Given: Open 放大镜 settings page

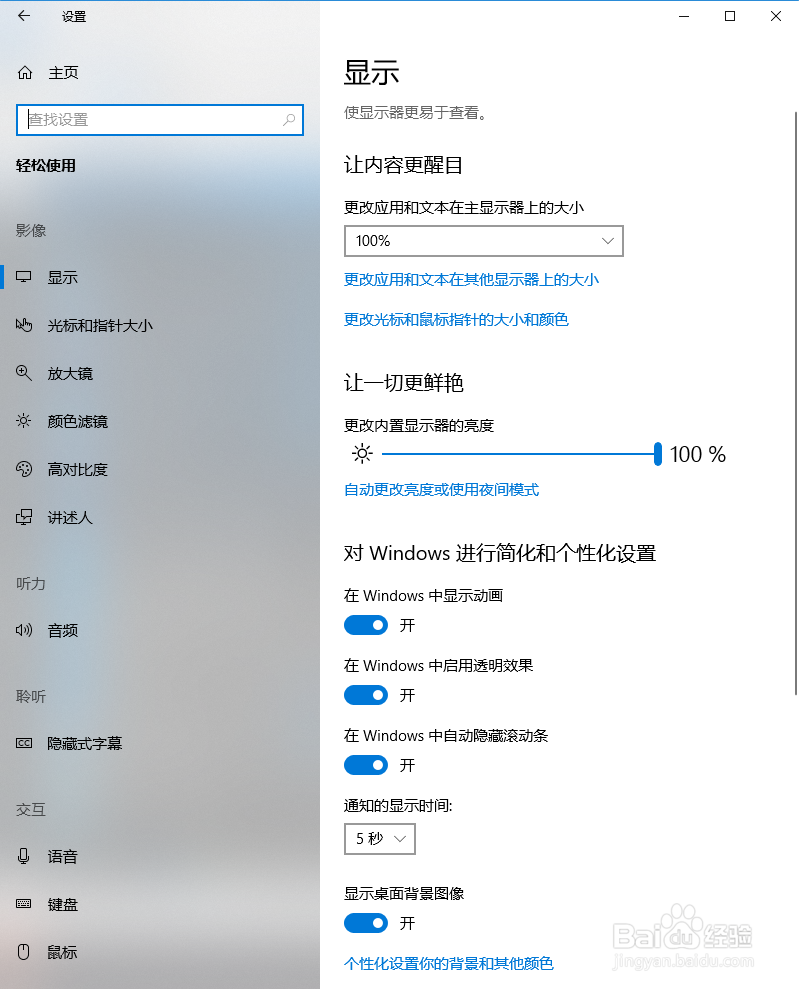Looking at the screenshot, I should (70, 373).
